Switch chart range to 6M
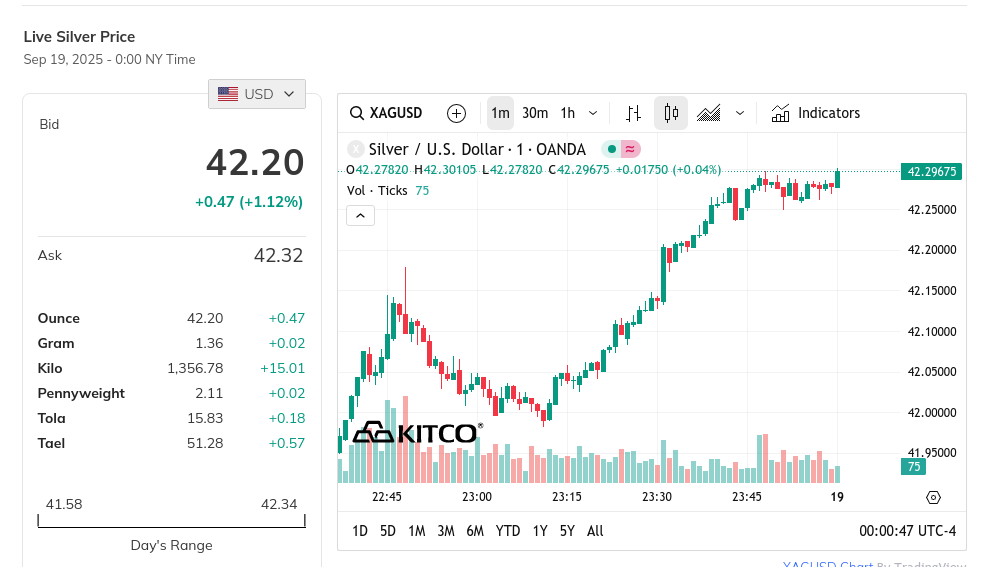Viewport: 987px width, 567px height. click(475, 531)
